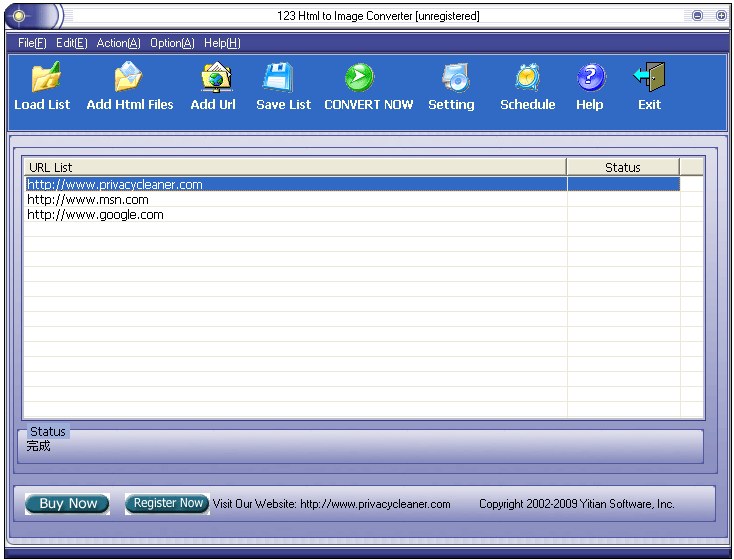This screenshot has height=560, width=734.
Task: Click the Status column header
Action: tap(622, 167)
